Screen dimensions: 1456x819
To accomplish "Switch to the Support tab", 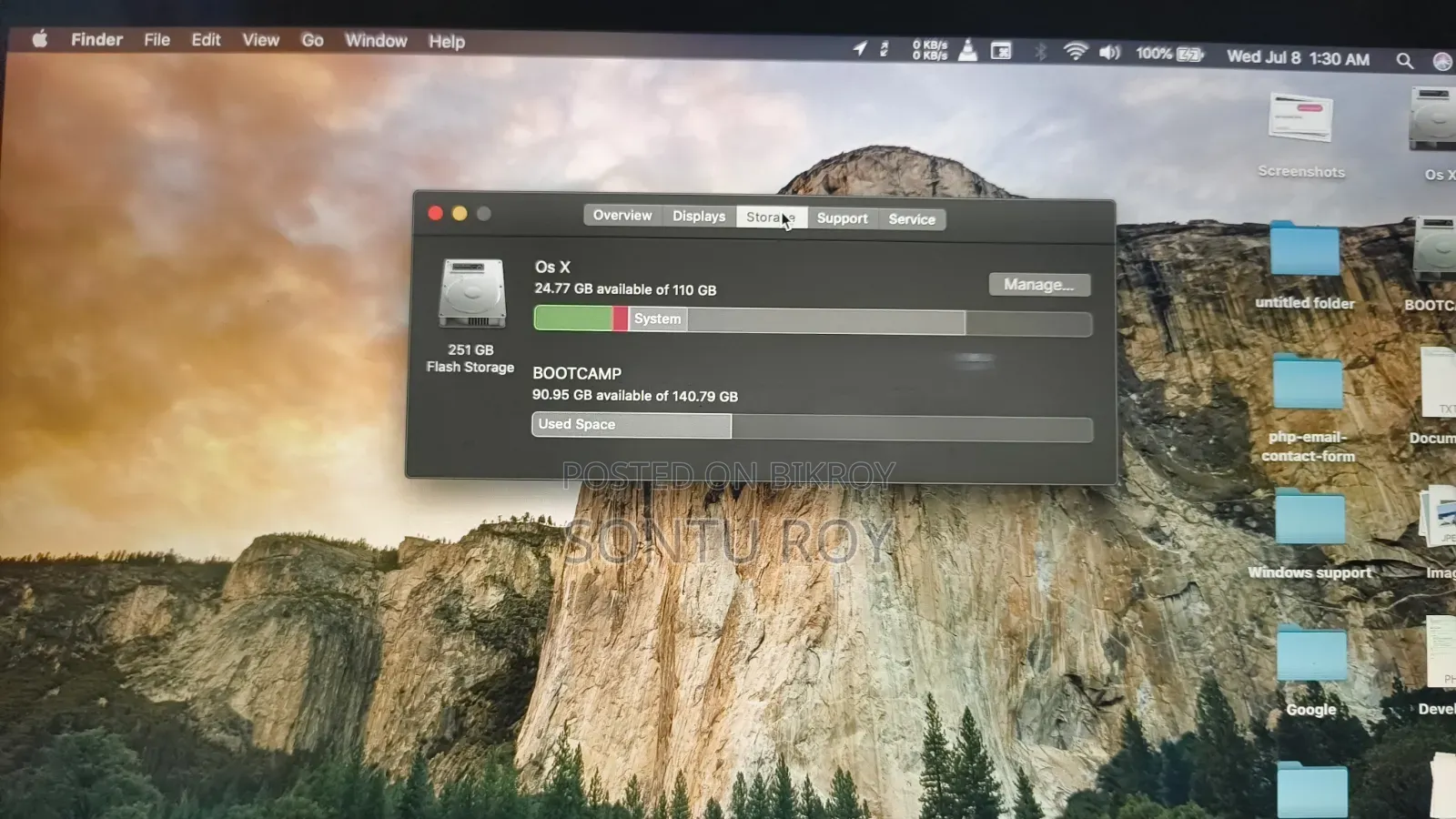I will coord(842,218).
